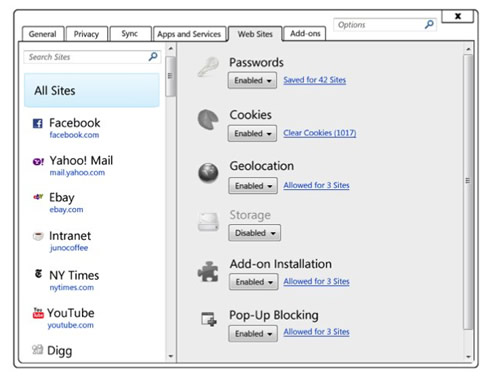Image resolution: width=490 pixels, height=376 pixels.
Task: Click the junocoffee URL text
Action: click(69, 248)
